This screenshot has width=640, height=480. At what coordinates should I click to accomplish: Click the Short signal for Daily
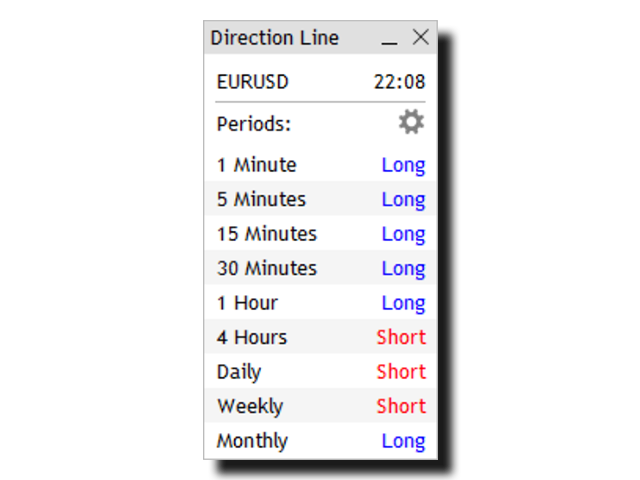[x=401, y=372]
